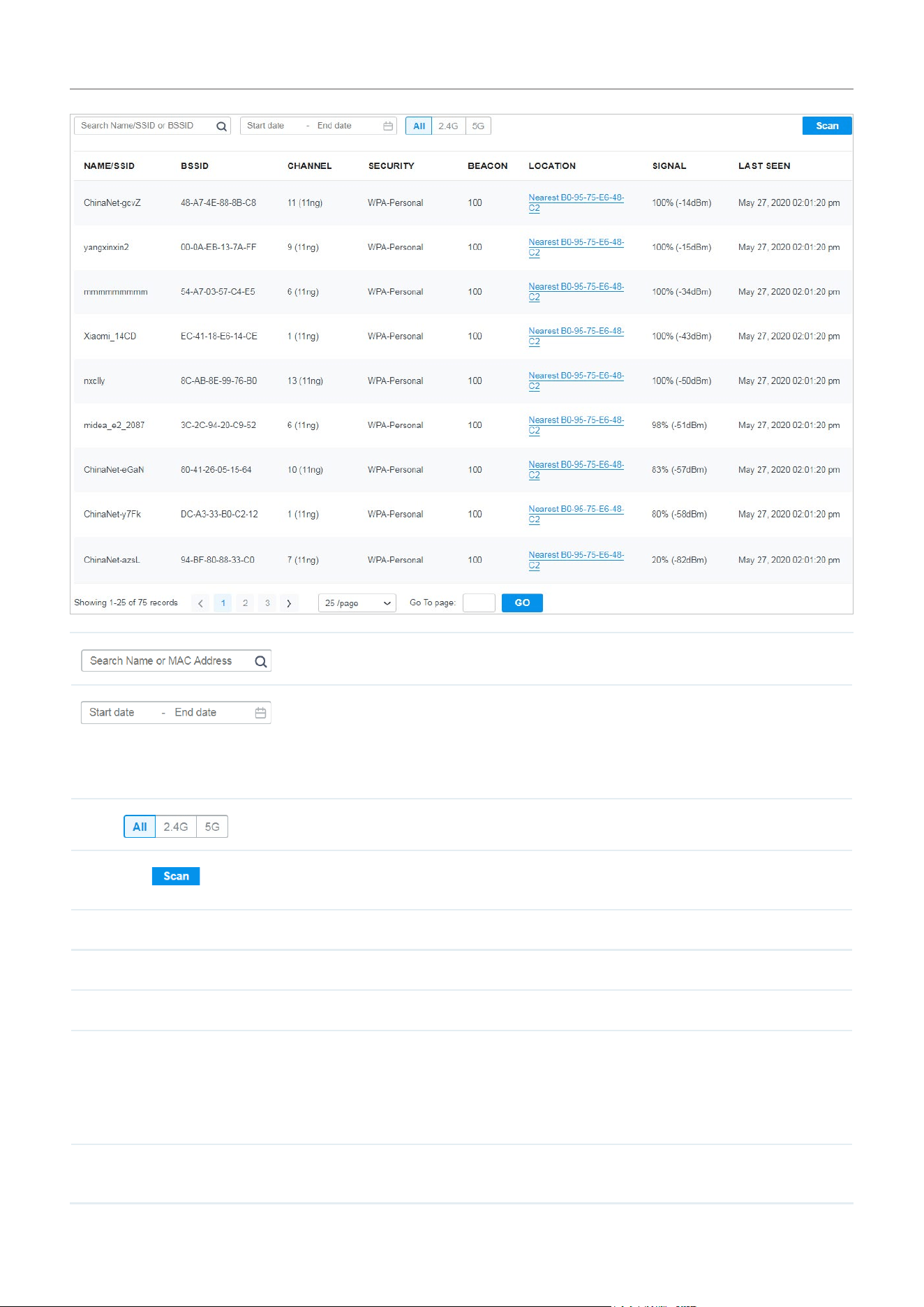The image size is (924, 1307).
Task: Click the GO button
Action: [x=522, y=603]
